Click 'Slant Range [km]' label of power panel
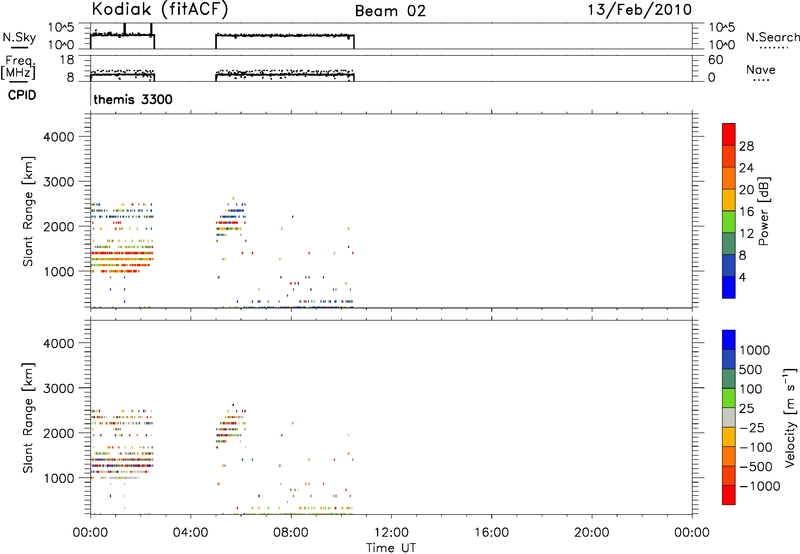Viewport: 800px width, 554px height. pos(28,211)
